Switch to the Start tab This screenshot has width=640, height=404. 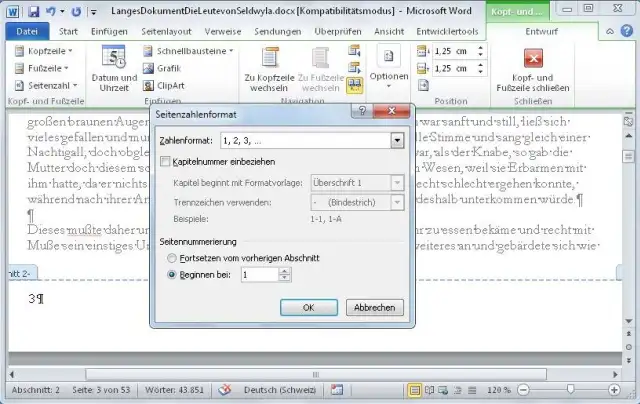pos(68,31)
